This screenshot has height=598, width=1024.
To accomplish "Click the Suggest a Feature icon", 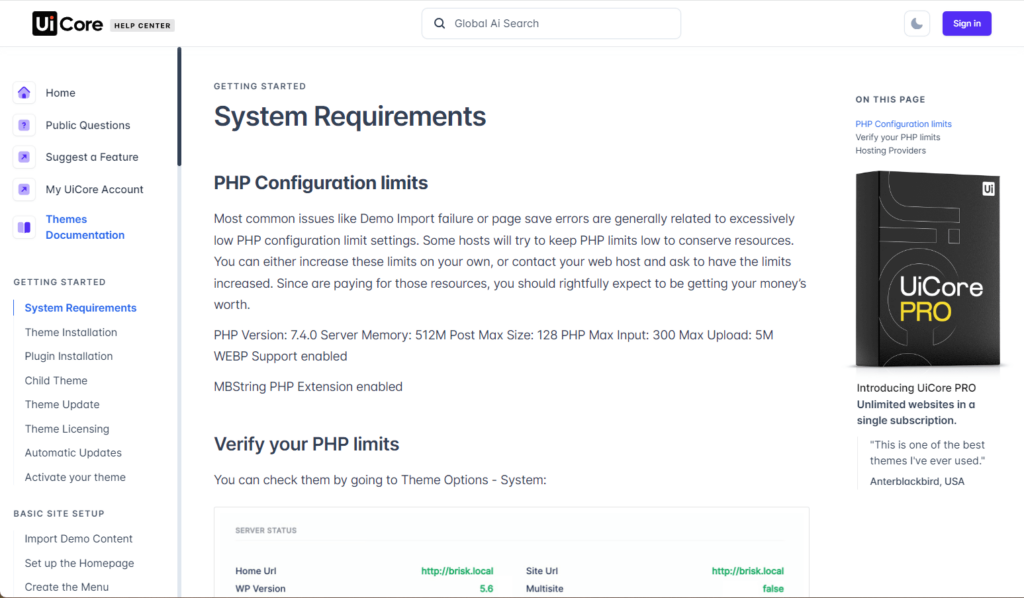I will [x=24, y=157].
